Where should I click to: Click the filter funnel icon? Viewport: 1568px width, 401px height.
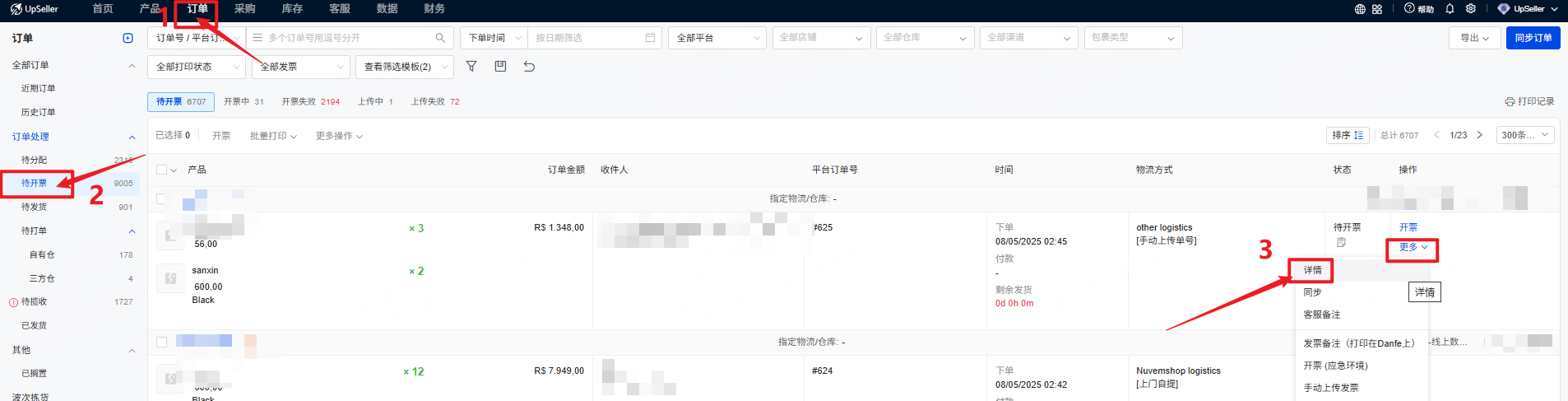coord(471,67)
